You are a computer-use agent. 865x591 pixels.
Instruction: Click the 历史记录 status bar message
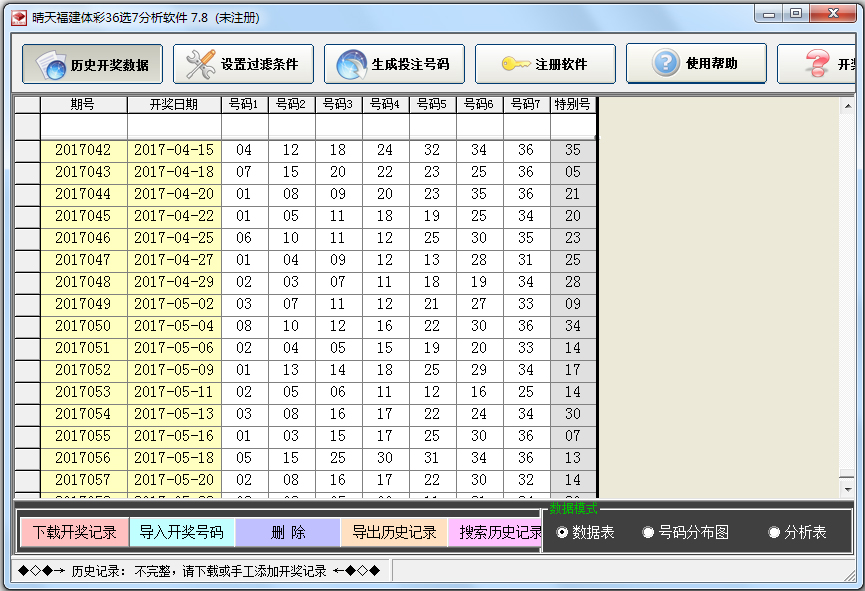(x=199, y=571)
